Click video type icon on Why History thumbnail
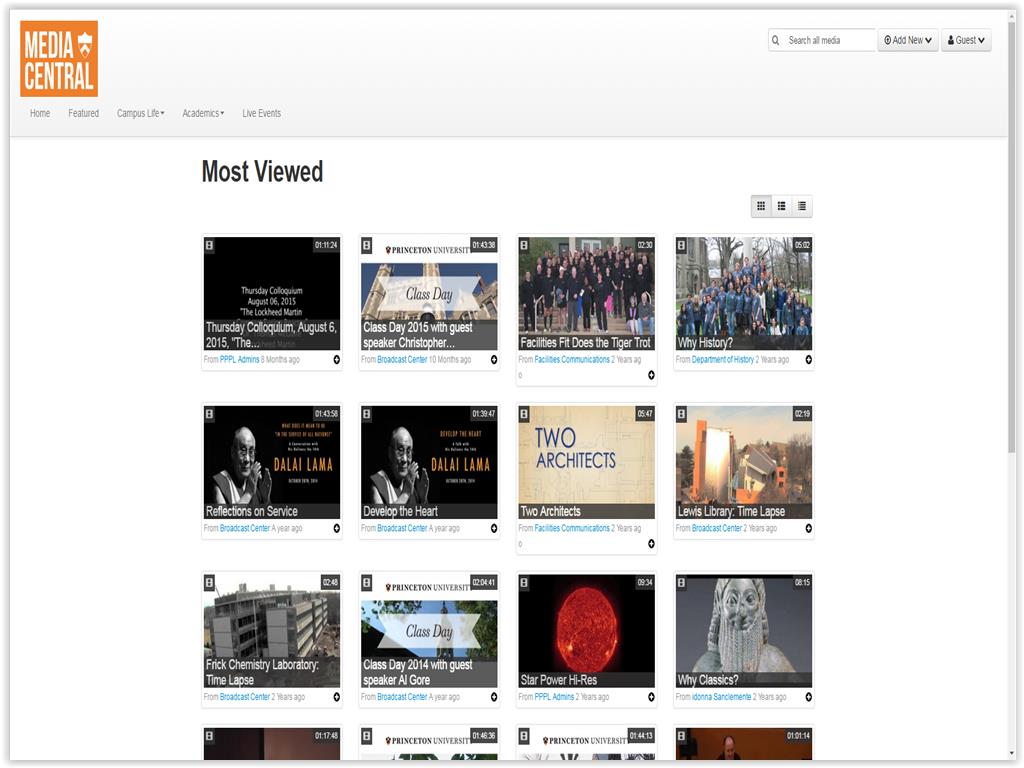 (x=681, y=246)
